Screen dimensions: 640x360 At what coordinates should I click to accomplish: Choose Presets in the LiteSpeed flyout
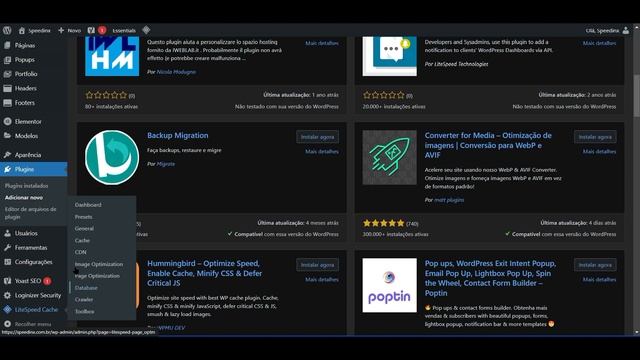pos(83,217)
